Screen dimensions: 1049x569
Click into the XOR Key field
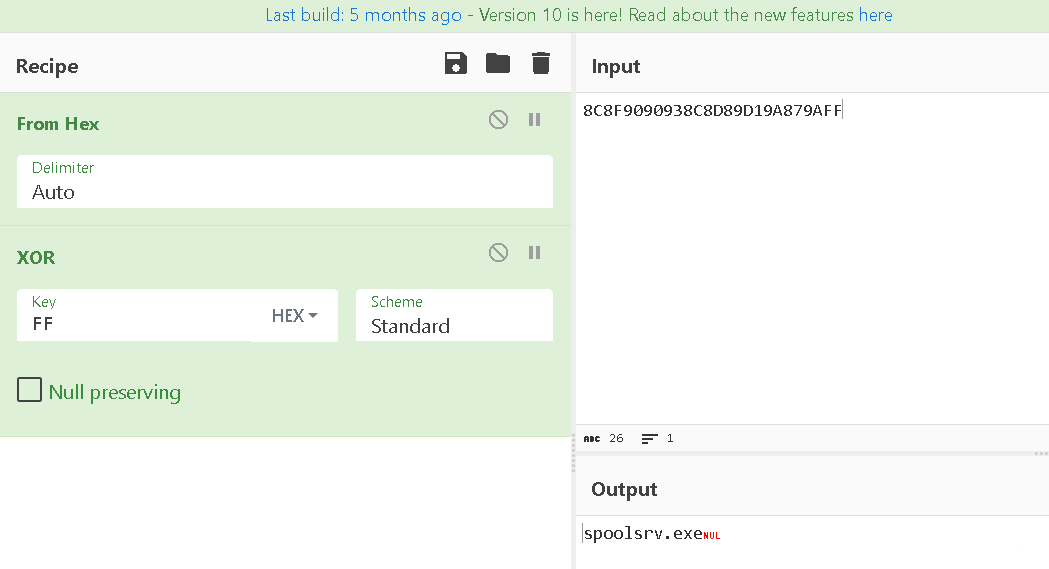(134, 315)
